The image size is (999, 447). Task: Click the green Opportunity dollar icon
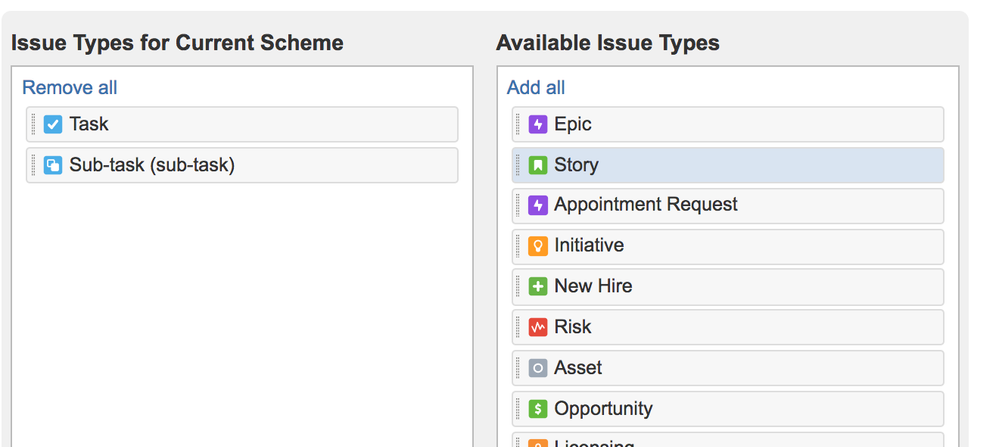[x=538, y=409]
